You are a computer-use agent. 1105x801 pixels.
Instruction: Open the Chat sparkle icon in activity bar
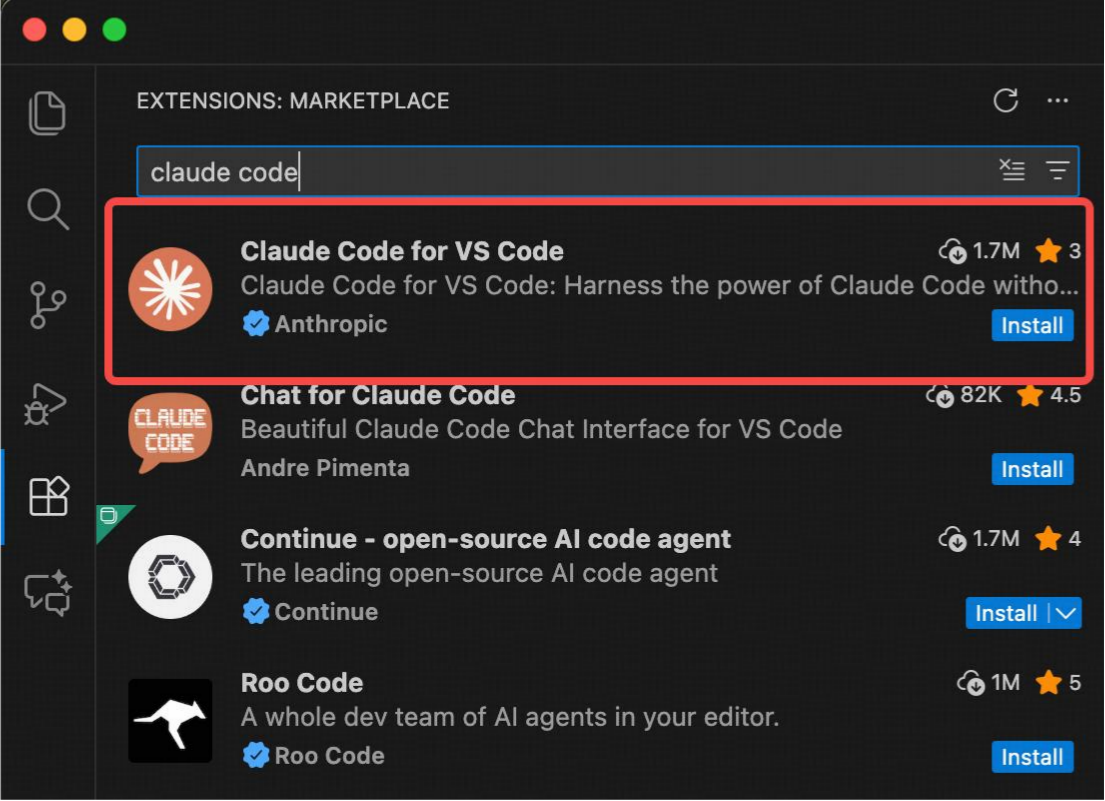click(48, 592)
